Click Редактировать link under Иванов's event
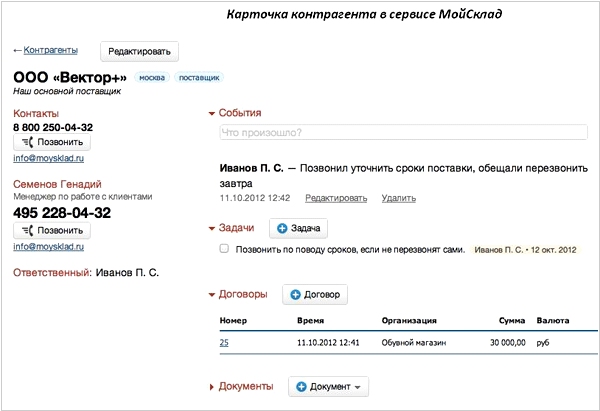600x411 pixels. 336,198
